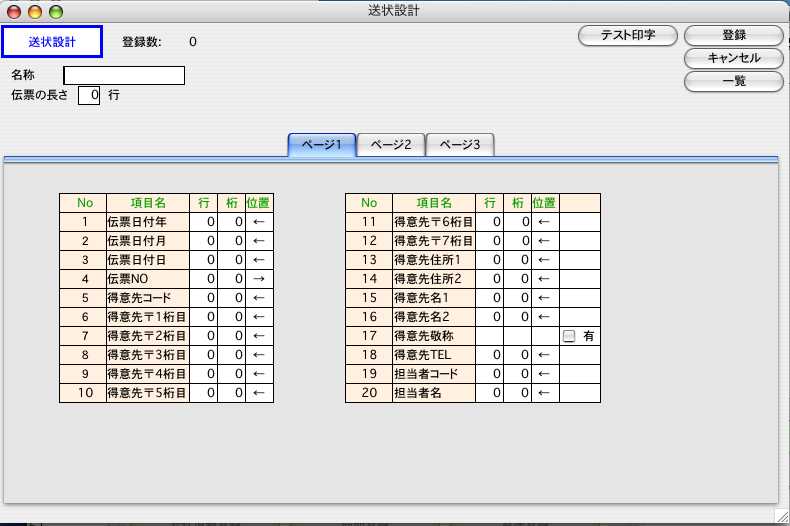
Task: Open the 一覧 list button
Action: [733, 81]
